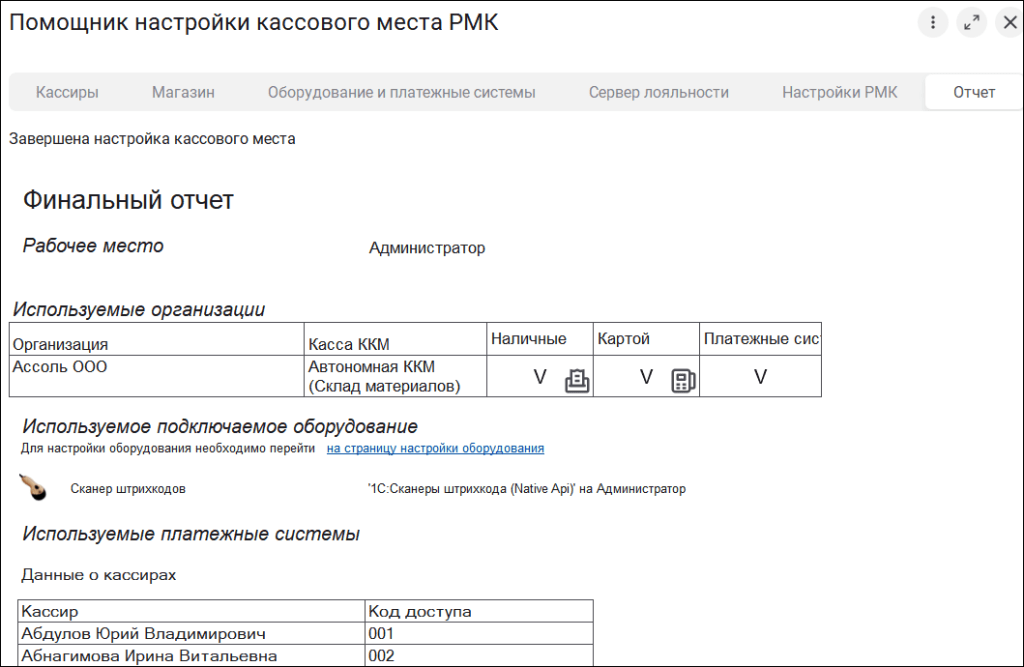Click the cash register icon under Наличные

(577, 380)
